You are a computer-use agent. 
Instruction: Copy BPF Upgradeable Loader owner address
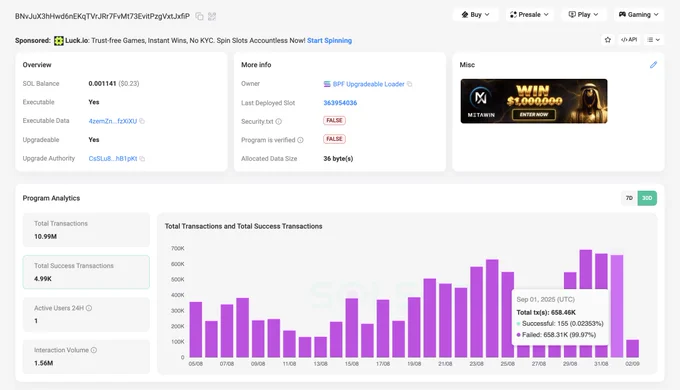tap(409, 84)
